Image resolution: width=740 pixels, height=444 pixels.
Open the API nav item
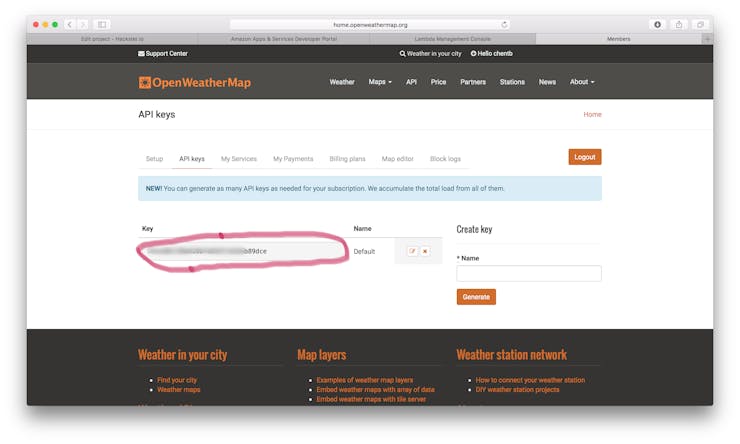click(x=411, y=82)
